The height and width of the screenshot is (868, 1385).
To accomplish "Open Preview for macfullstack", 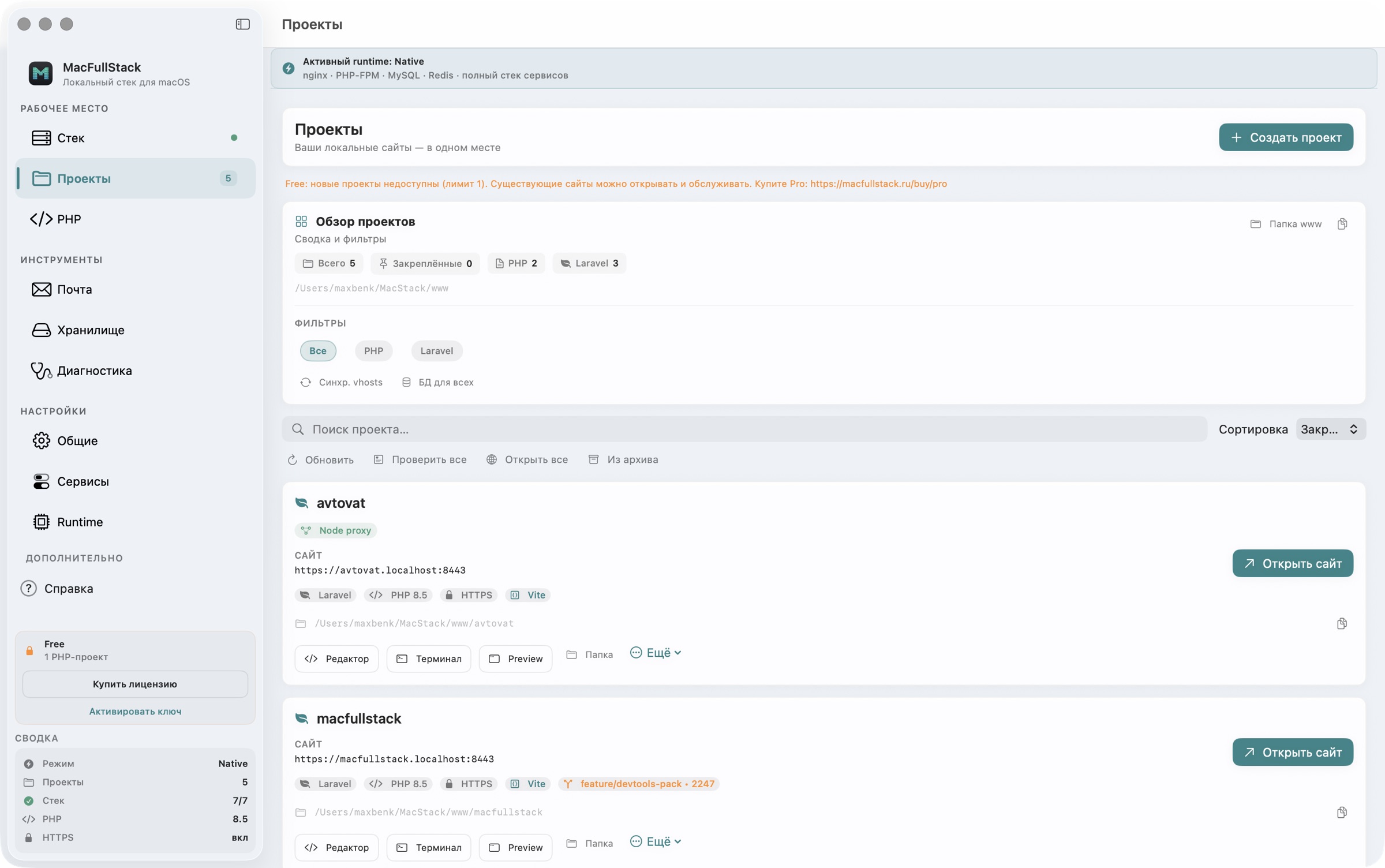I will click(x=515, y=848).
